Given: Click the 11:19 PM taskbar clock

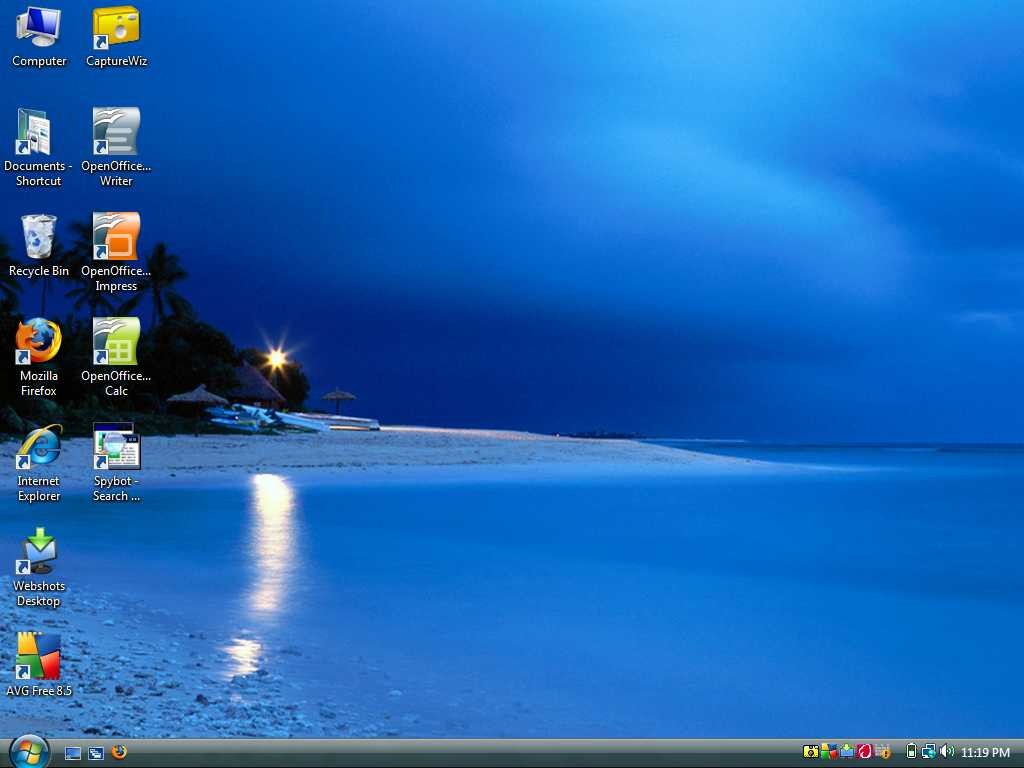Looking at the screenshot, I should (985, 752).
